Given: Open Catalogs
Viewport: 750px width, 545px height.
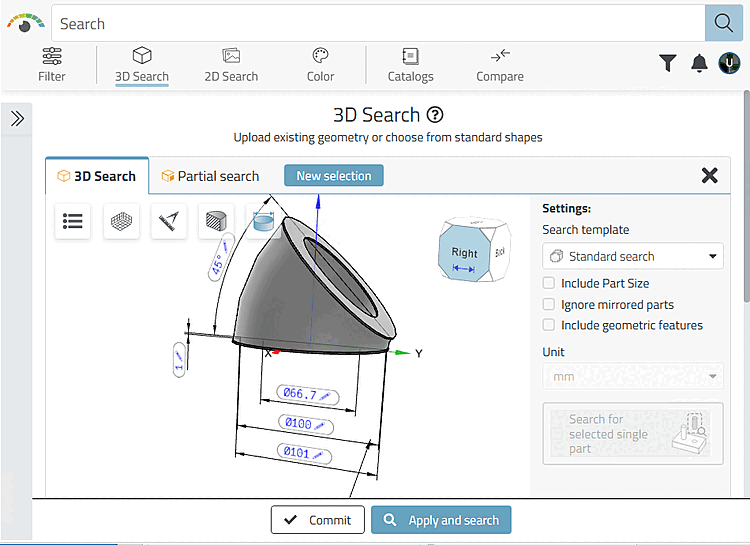Looking at the screenshot, I should coord(410,65).
